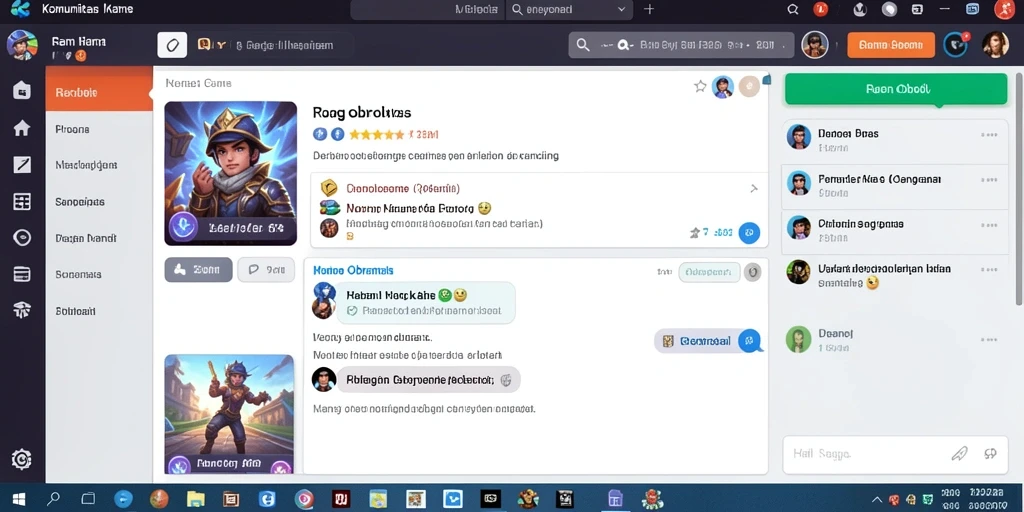Click the star favorite icon

point(700,86)
